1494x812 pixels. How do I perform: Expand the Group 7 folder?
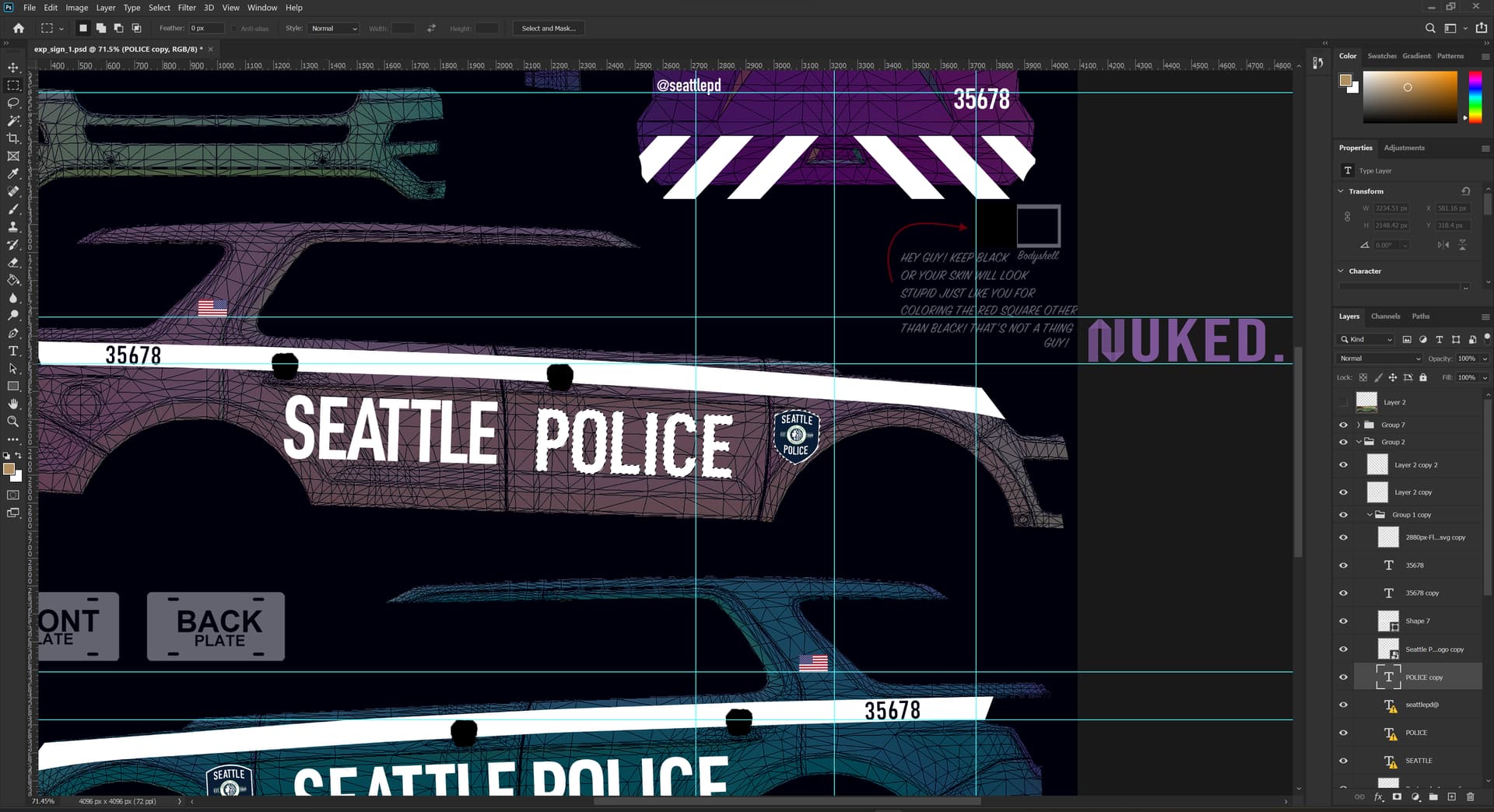point(1359,425)
